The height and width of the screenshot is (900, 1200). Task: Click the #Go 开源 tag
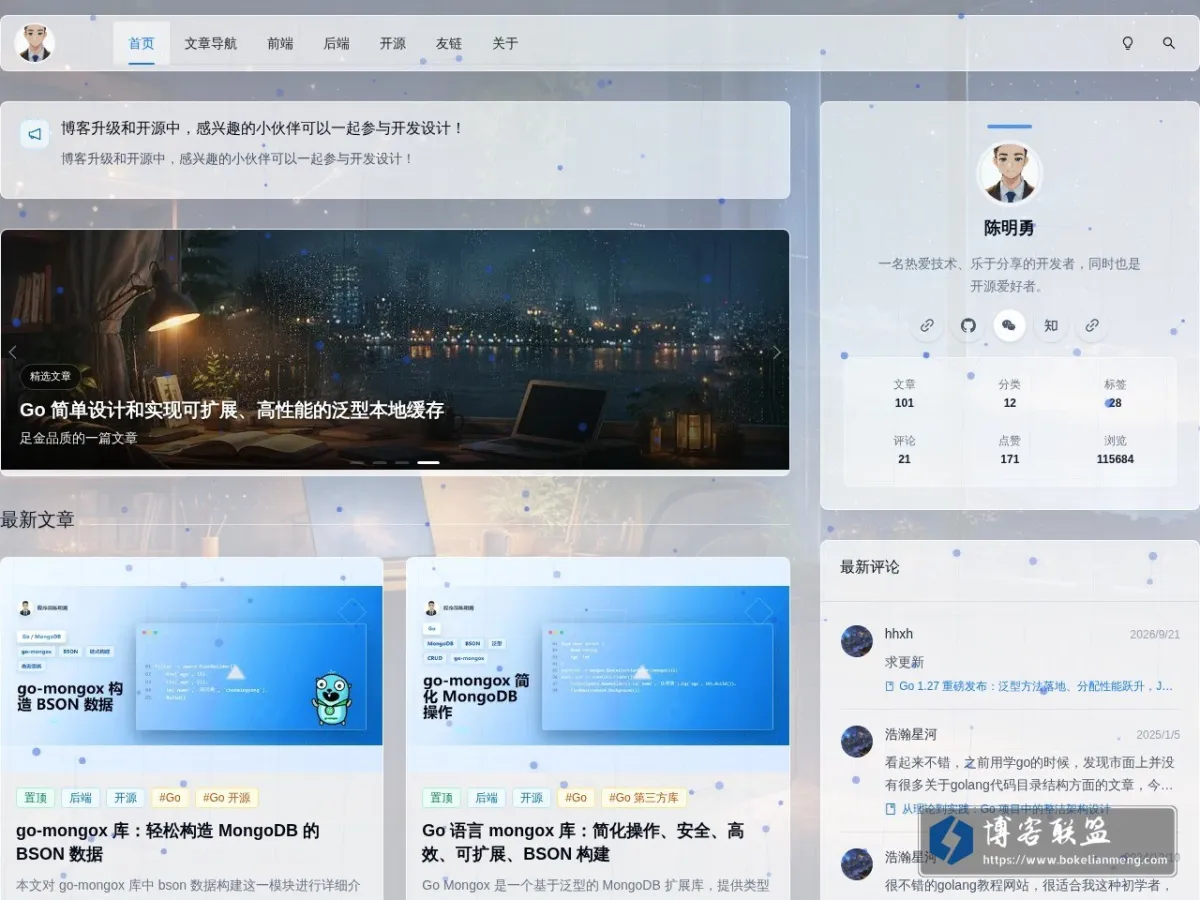click(227, 798)
